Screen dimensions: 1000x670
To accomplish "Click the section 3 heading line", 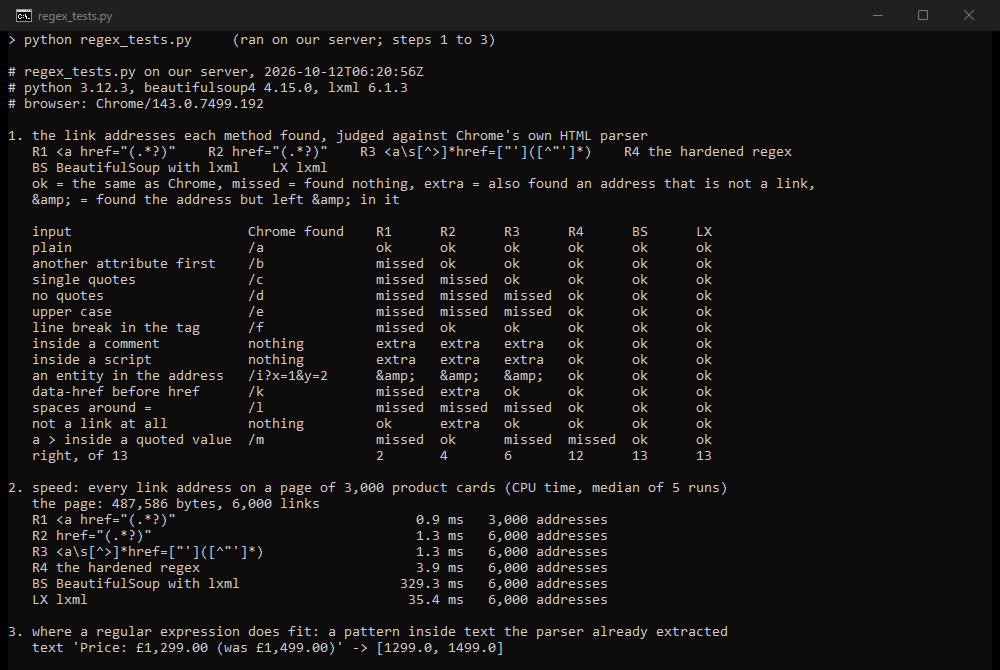I will [367, 631].
